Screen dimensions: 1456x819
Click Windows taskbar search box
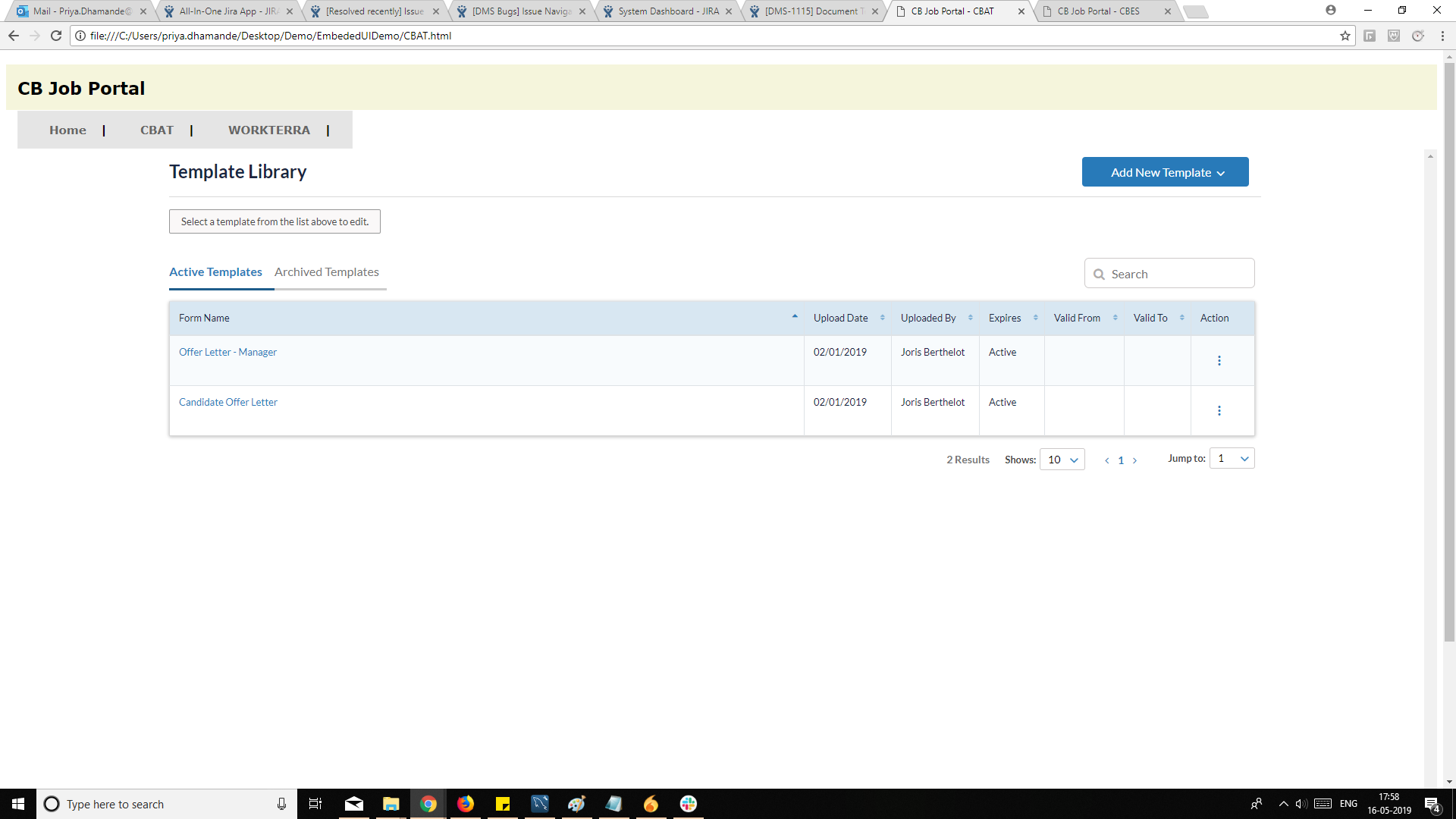167,804
